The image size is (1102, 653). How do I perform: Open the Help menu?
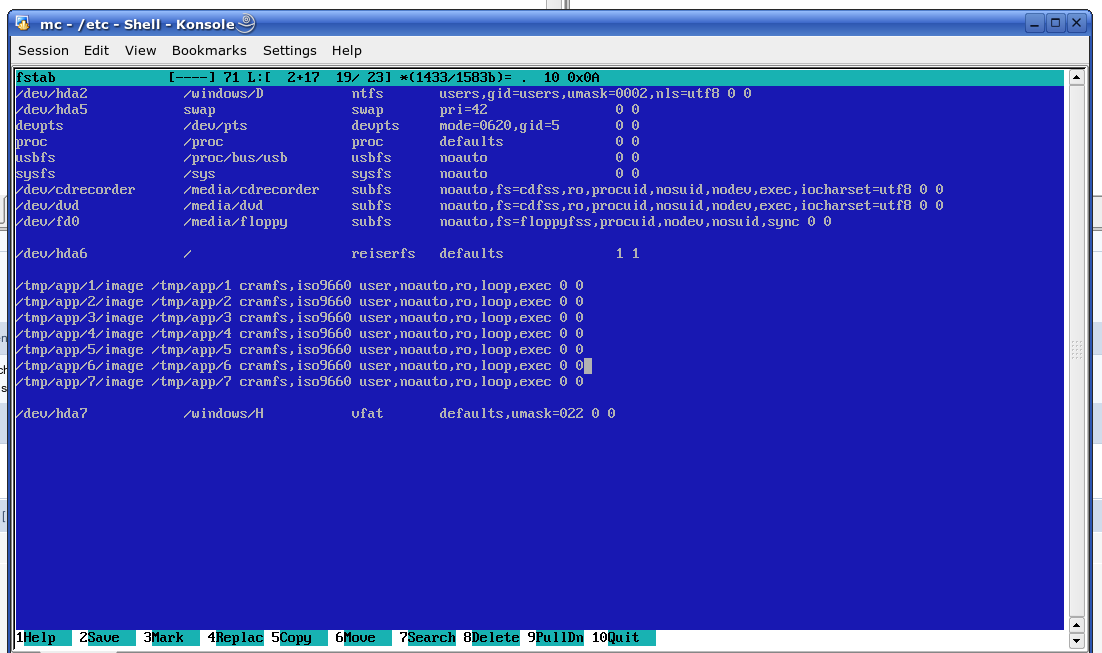point(346,51)
